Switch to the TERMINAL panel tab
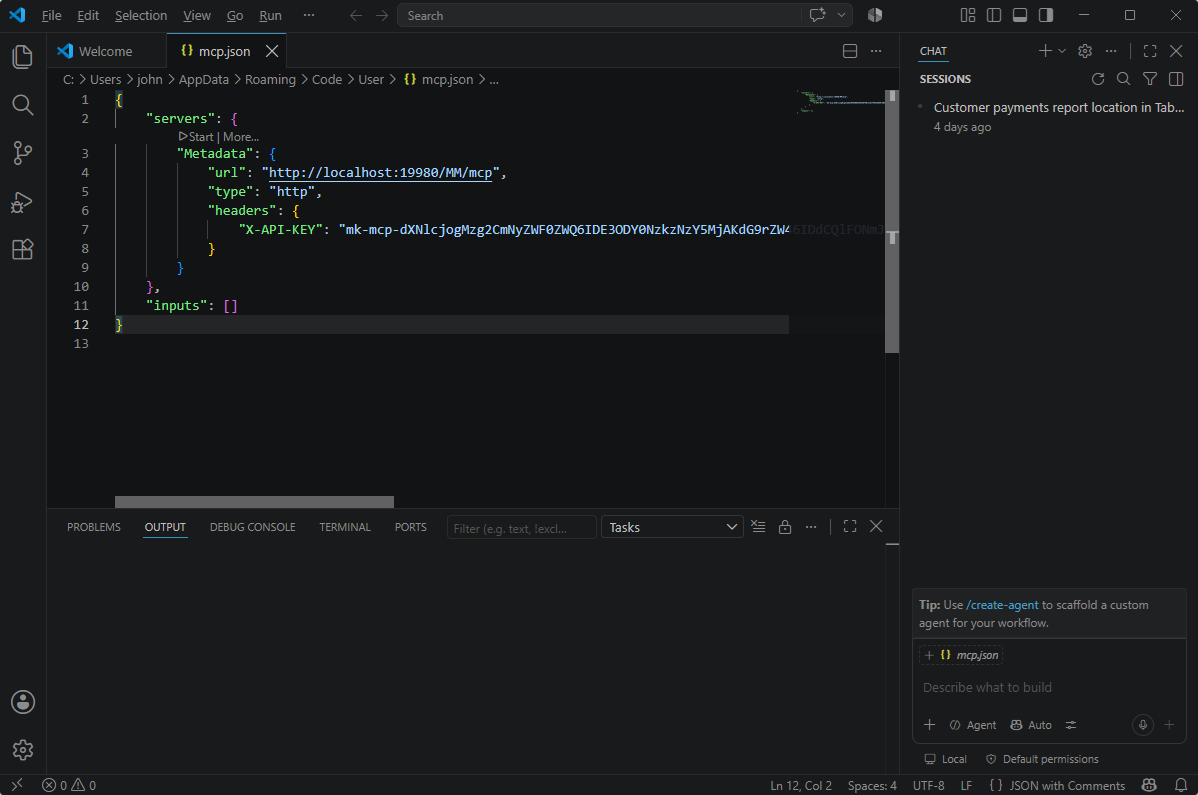Screen dimensions: 1198x795 (345, 527)
